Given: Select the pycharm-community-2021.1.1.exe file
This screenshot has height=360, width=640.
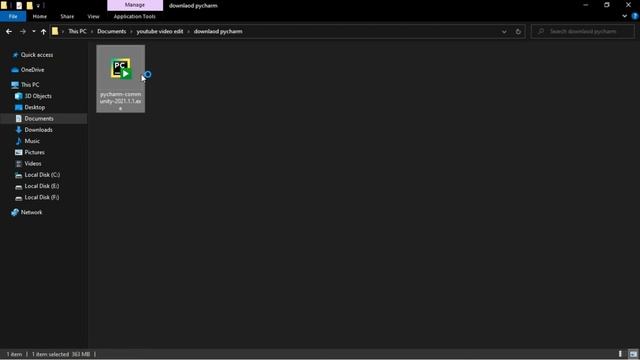Looking at the screenshot, I should 120,78.
